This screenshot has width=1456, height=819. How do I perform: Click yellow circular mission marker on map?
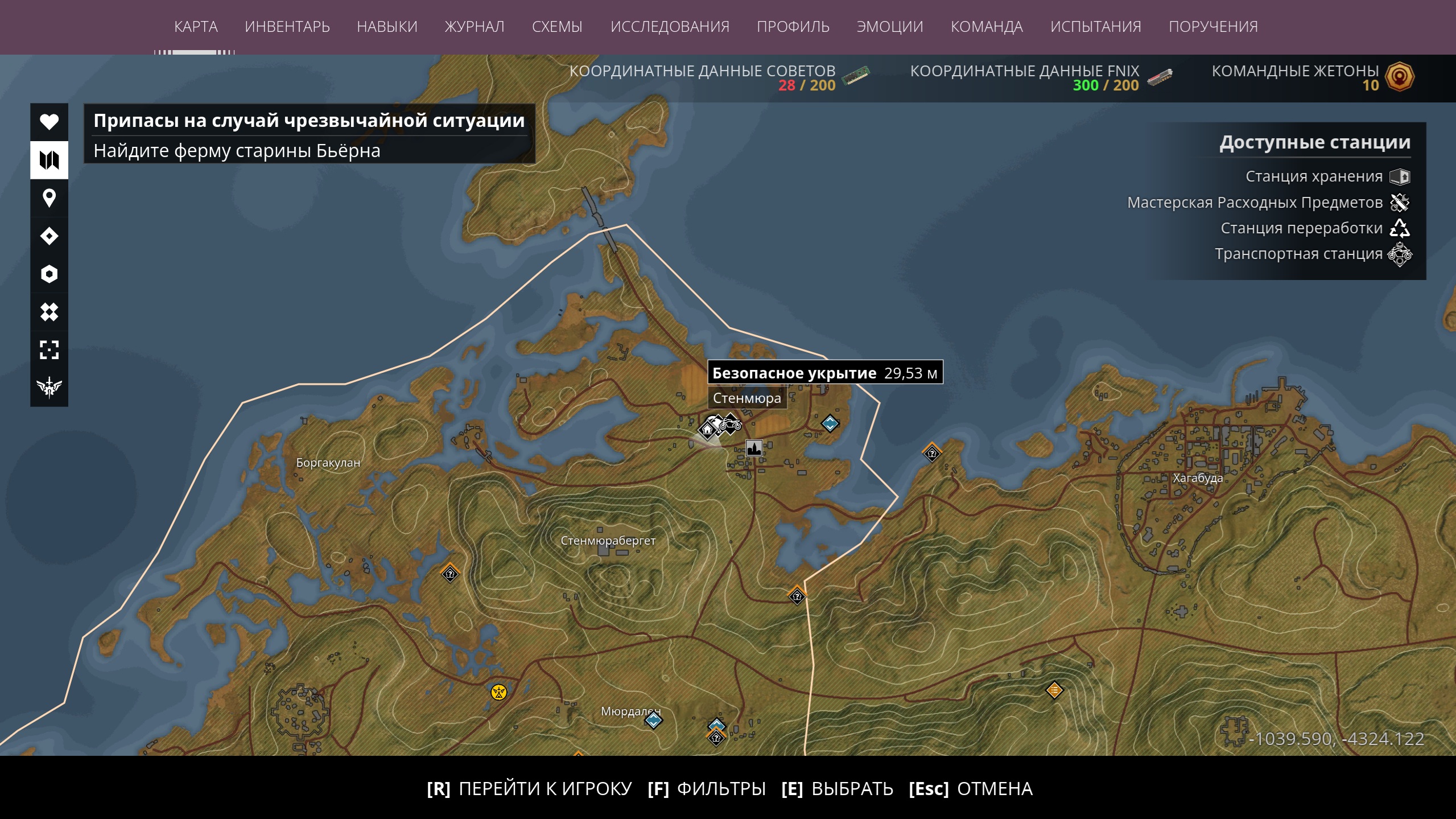498,692
